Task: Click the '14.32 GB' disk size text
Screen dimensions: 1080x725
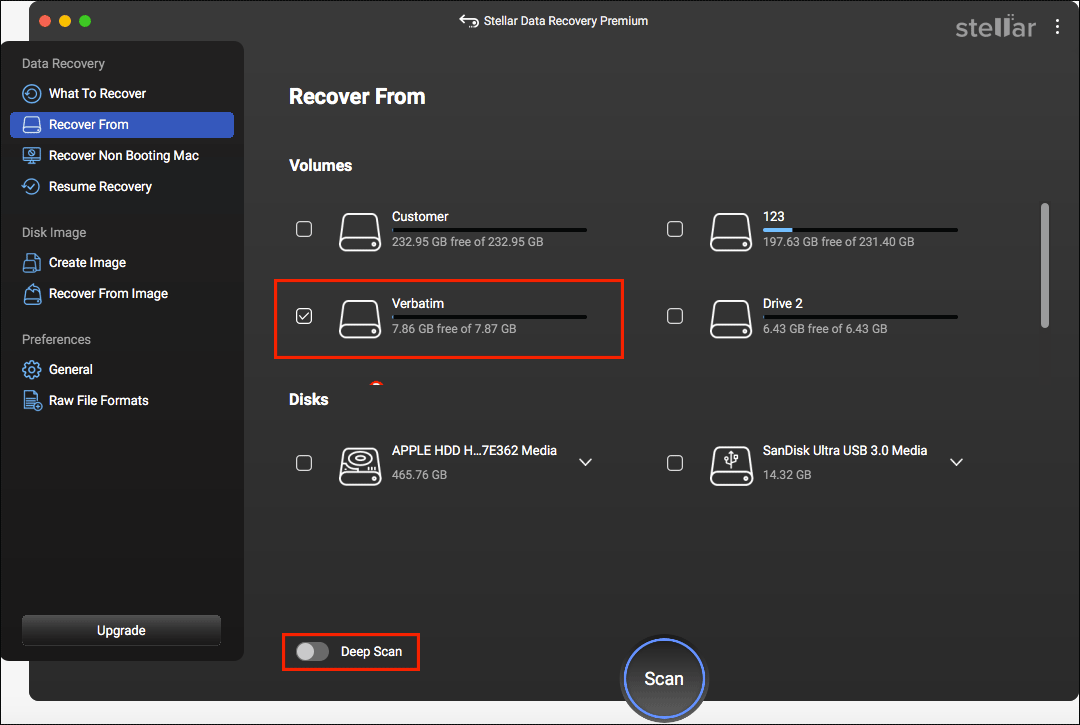Action: pos(787,475)
